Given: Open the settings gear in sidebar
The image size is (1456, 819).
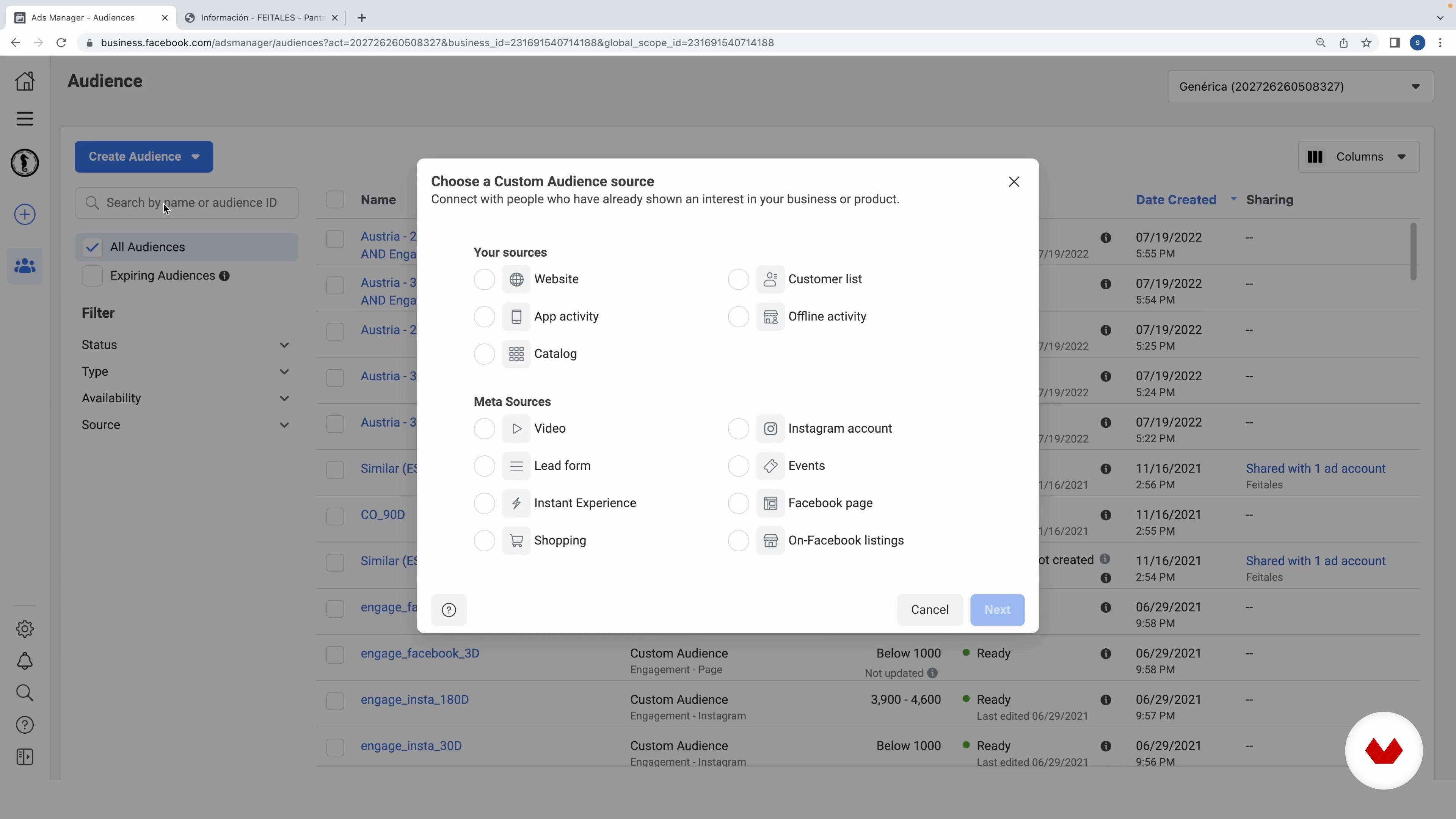Looking at the screenshot, I should pos(25,629).
